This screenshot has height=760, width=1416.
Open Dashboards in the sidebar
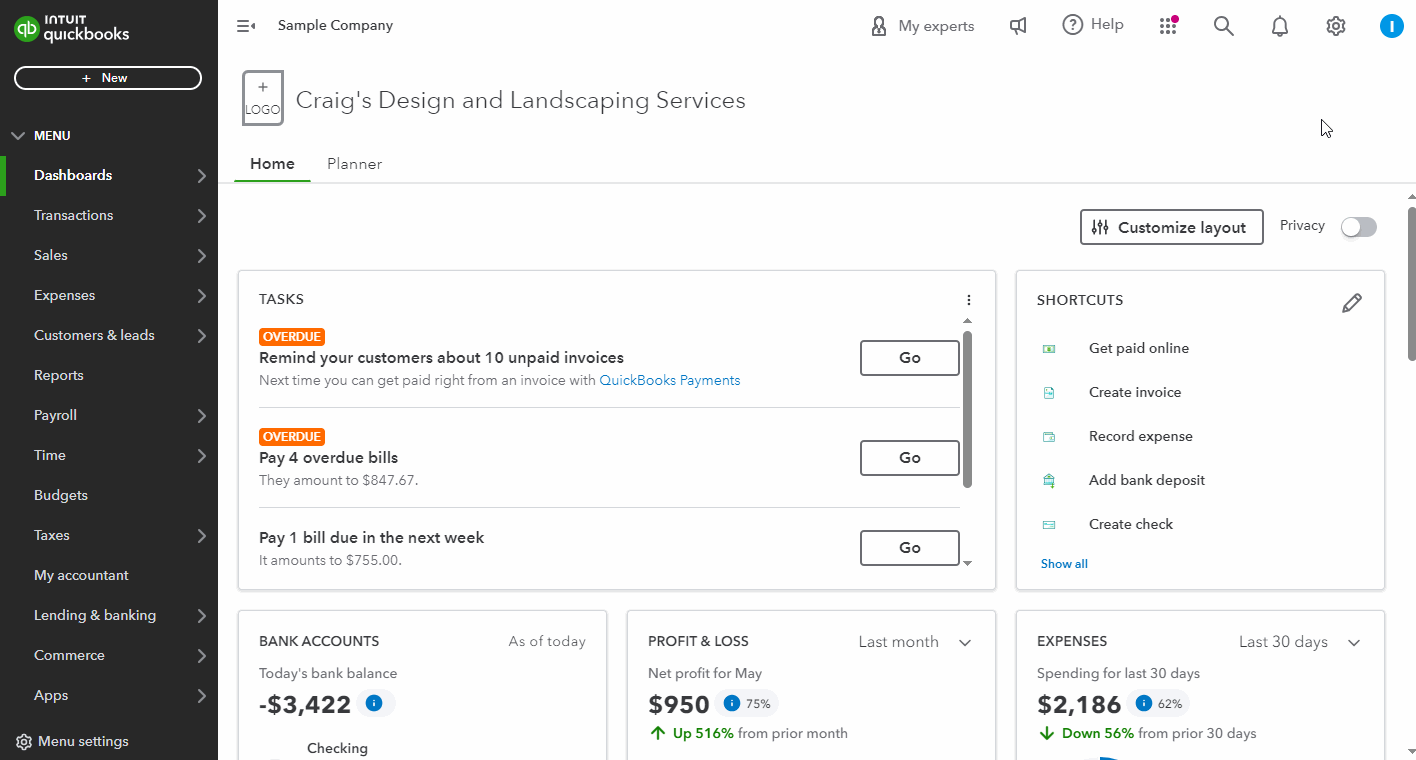click(109, 175)
